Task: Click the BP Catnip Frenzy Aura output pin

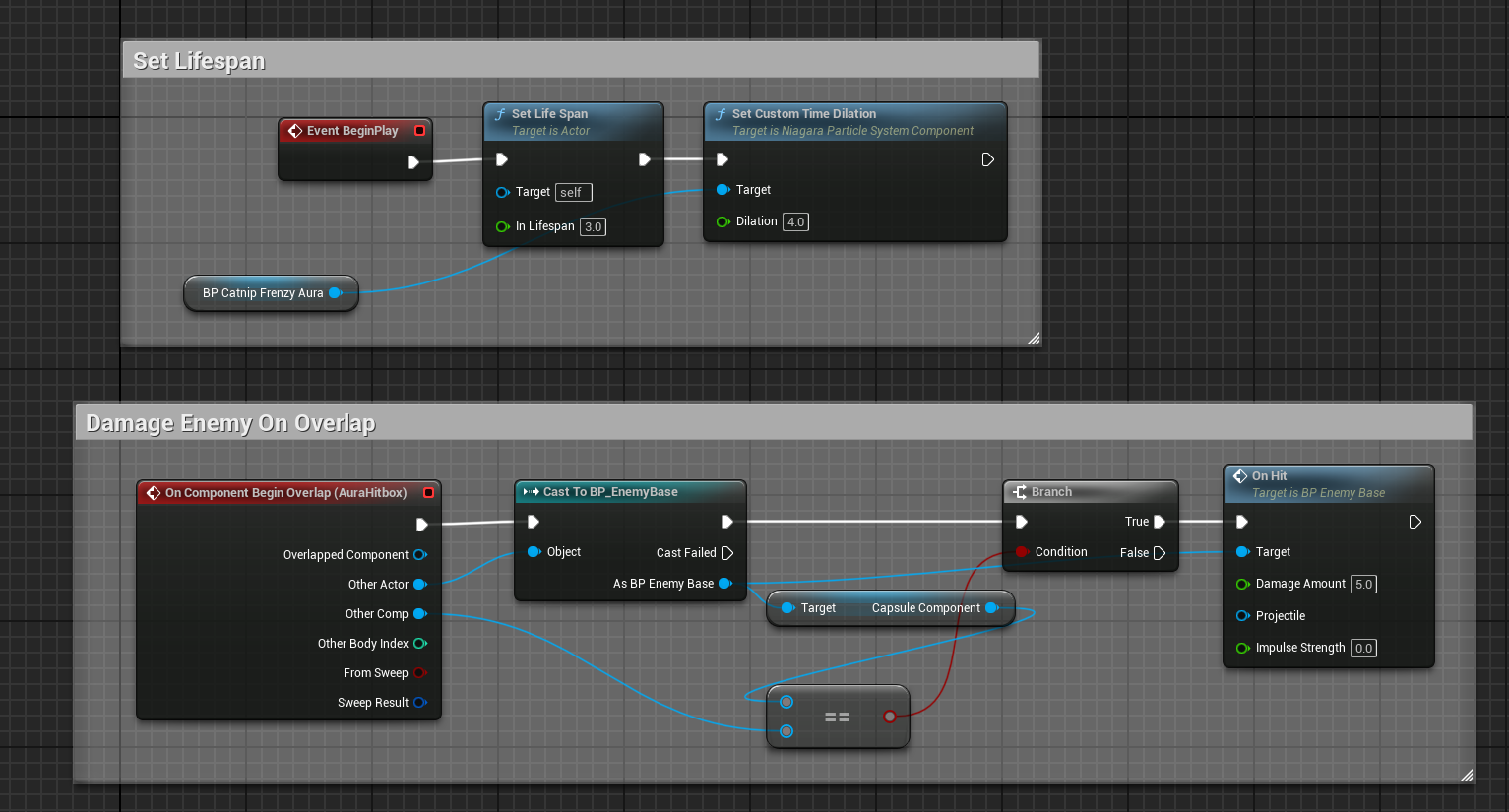Action: (335, 292)
